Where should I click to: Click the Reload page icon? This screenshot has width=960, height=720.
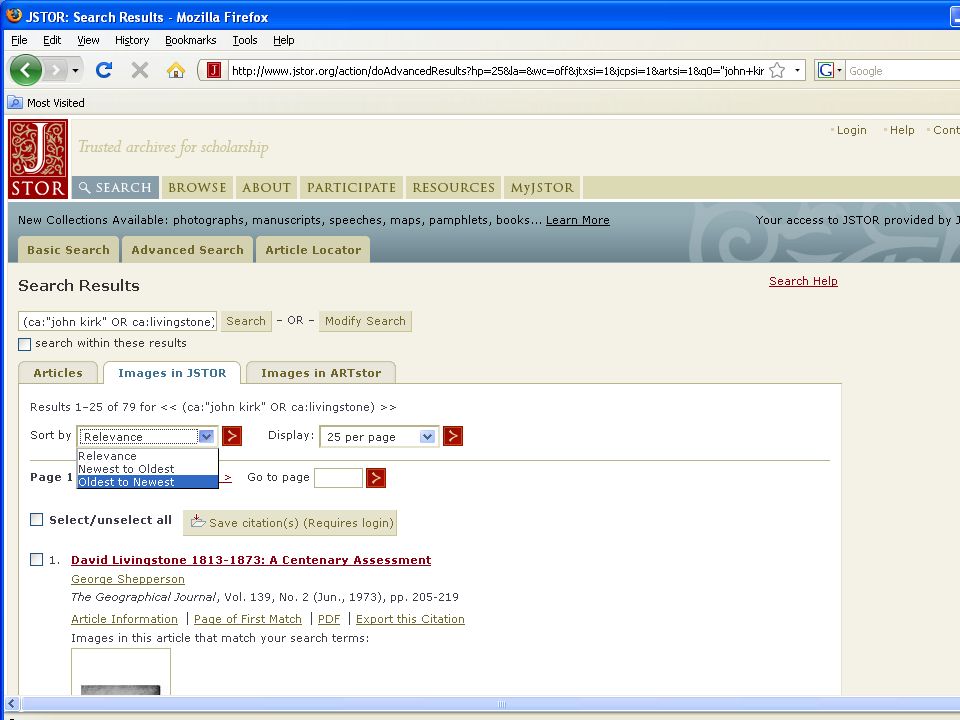(104, 70)
